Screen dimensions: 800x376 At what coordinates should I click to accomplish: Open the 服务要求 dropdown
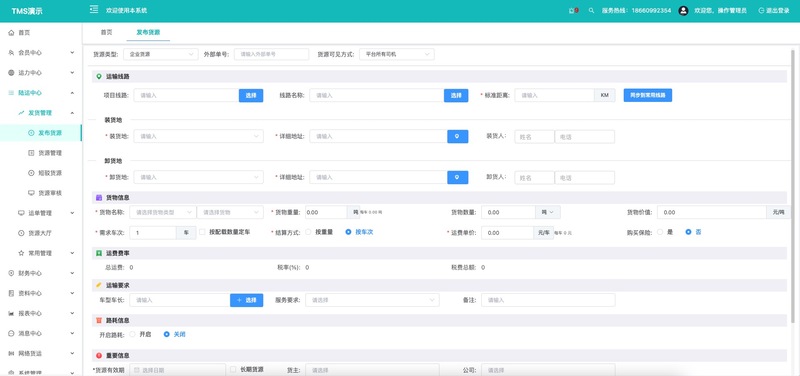pos(372,300)
